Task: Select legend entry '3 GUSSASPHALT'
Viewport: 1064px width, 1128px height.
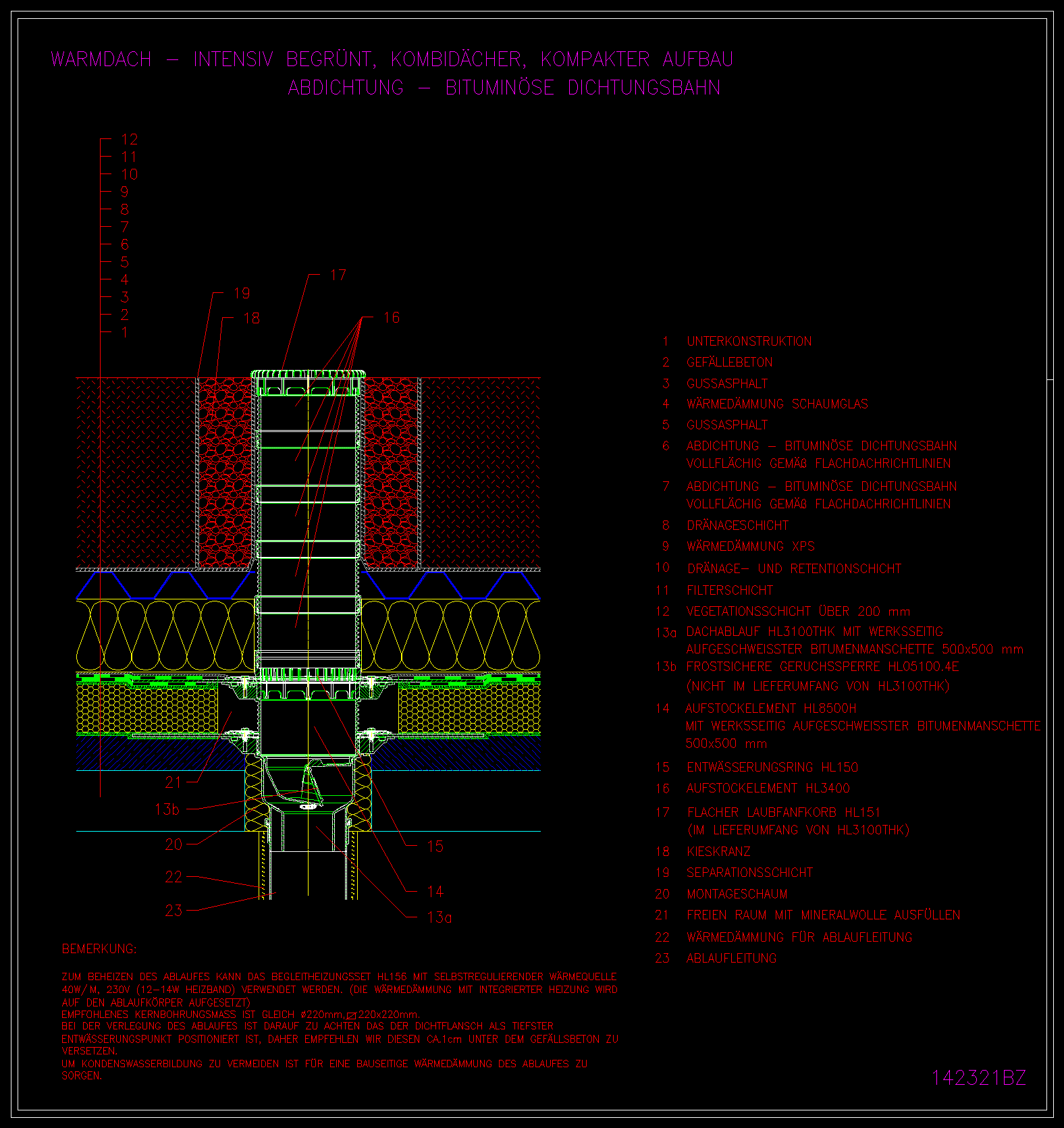Action: [x=715, y=383]
